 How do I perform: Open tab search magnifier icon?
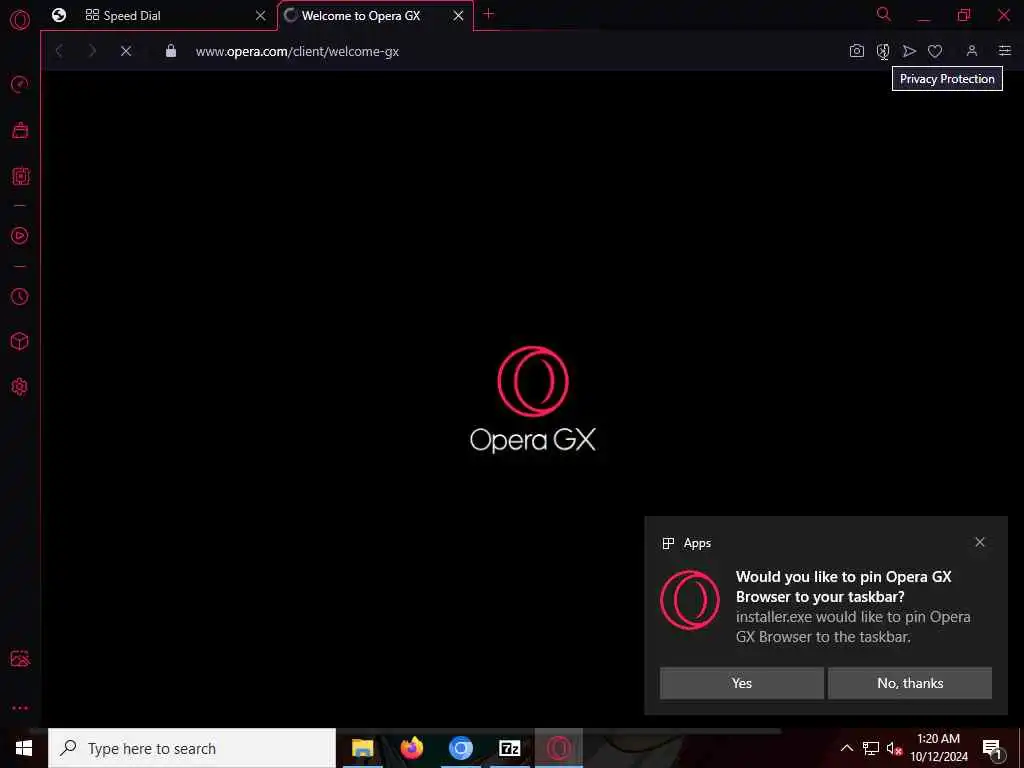pyautogui.click(x=884, y=14)
